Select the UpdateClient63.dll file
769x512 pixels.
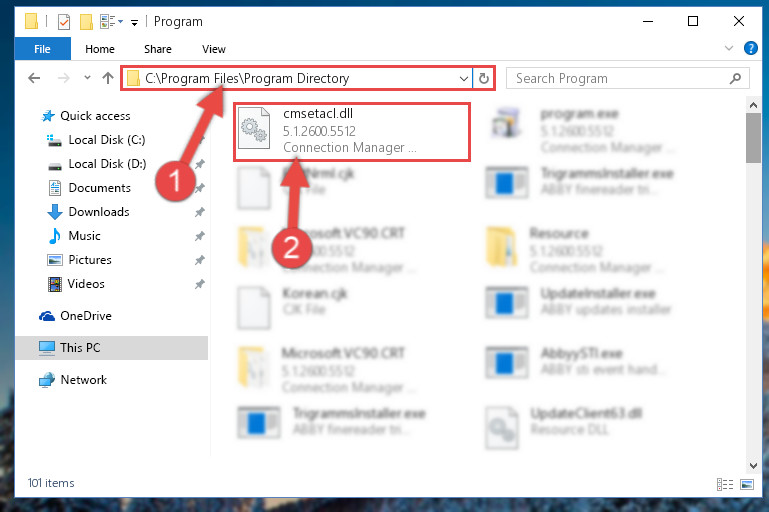click(564, 426)
